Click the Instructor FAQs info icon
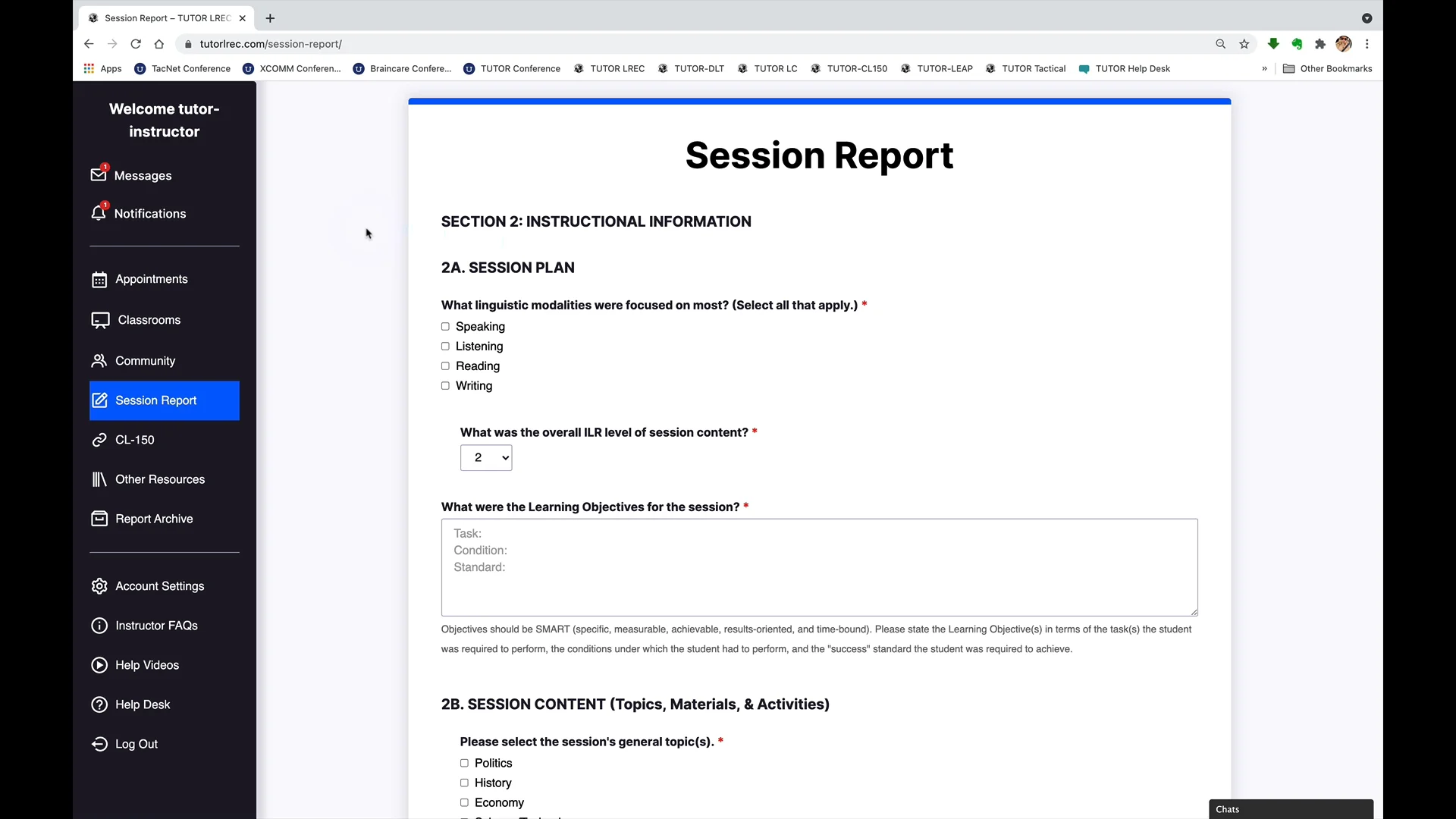Screen dimensions: 1456x819 pyautogui.click(x=99, y=626)
